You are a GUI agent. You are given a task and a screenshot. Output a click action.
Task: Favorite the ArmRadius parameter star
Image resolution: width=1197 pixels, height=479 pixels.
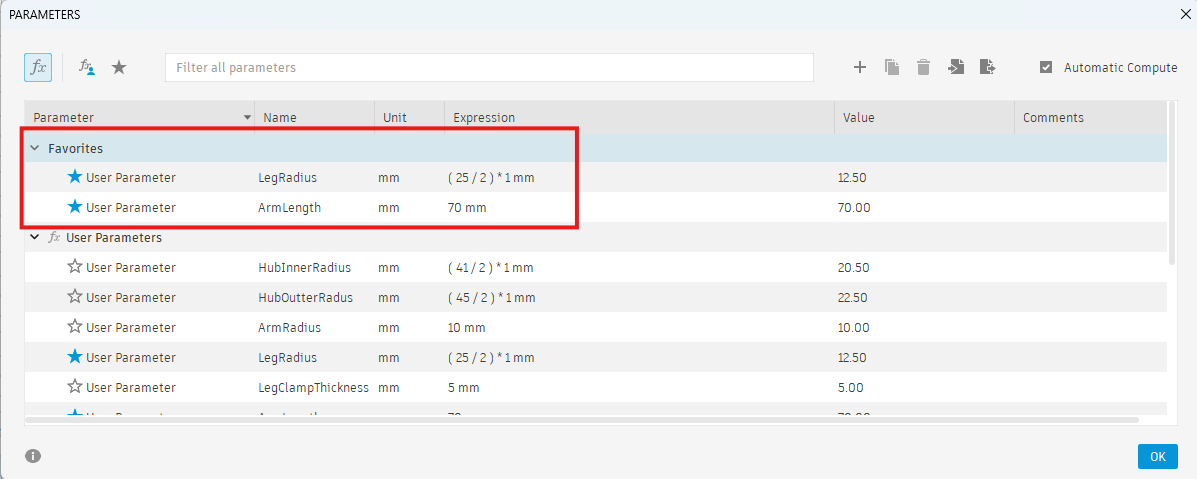point(75,327)
